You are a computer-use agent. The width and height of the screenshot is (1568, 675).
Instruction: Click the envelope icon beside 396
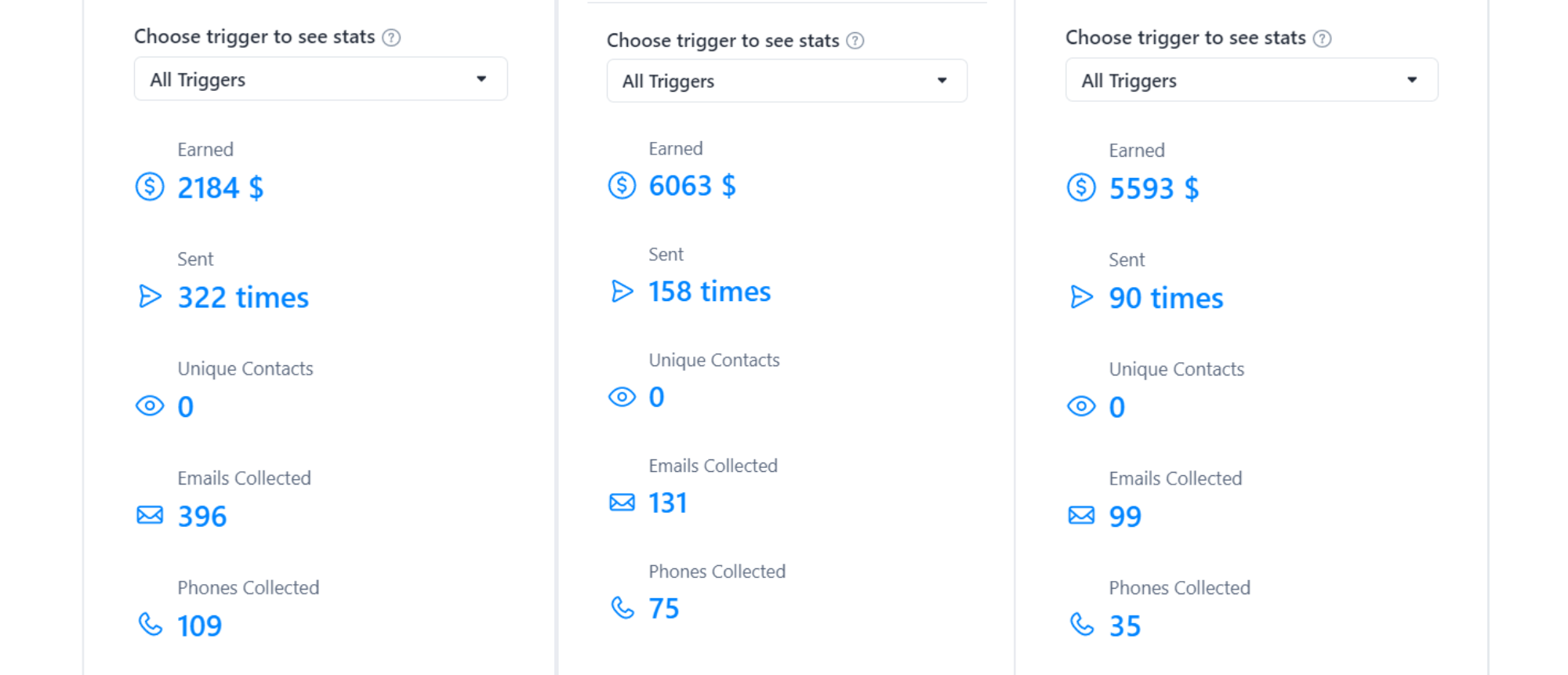click(x=150, y=515)
